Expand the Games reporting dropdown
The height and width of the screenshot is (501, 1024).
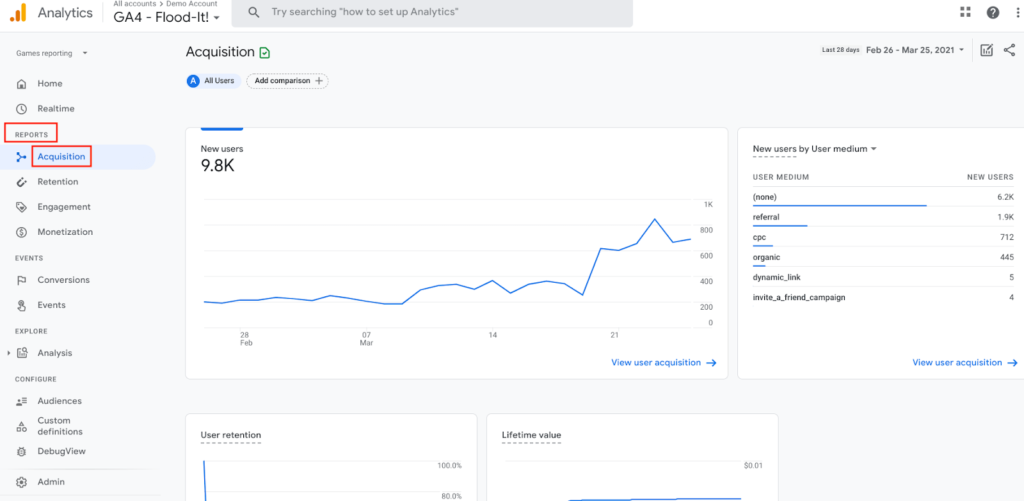52,53
